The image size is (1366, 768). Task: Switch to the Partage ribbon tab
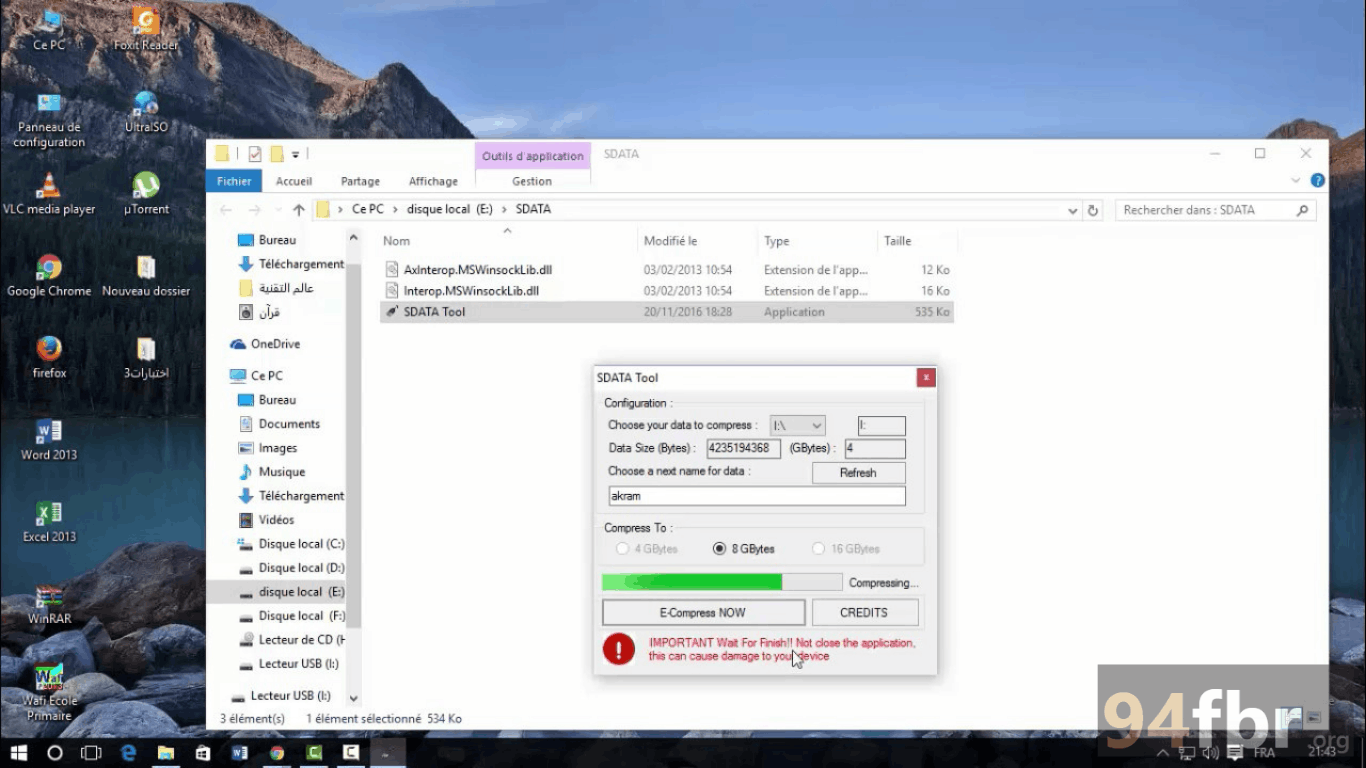coord(360,181)
